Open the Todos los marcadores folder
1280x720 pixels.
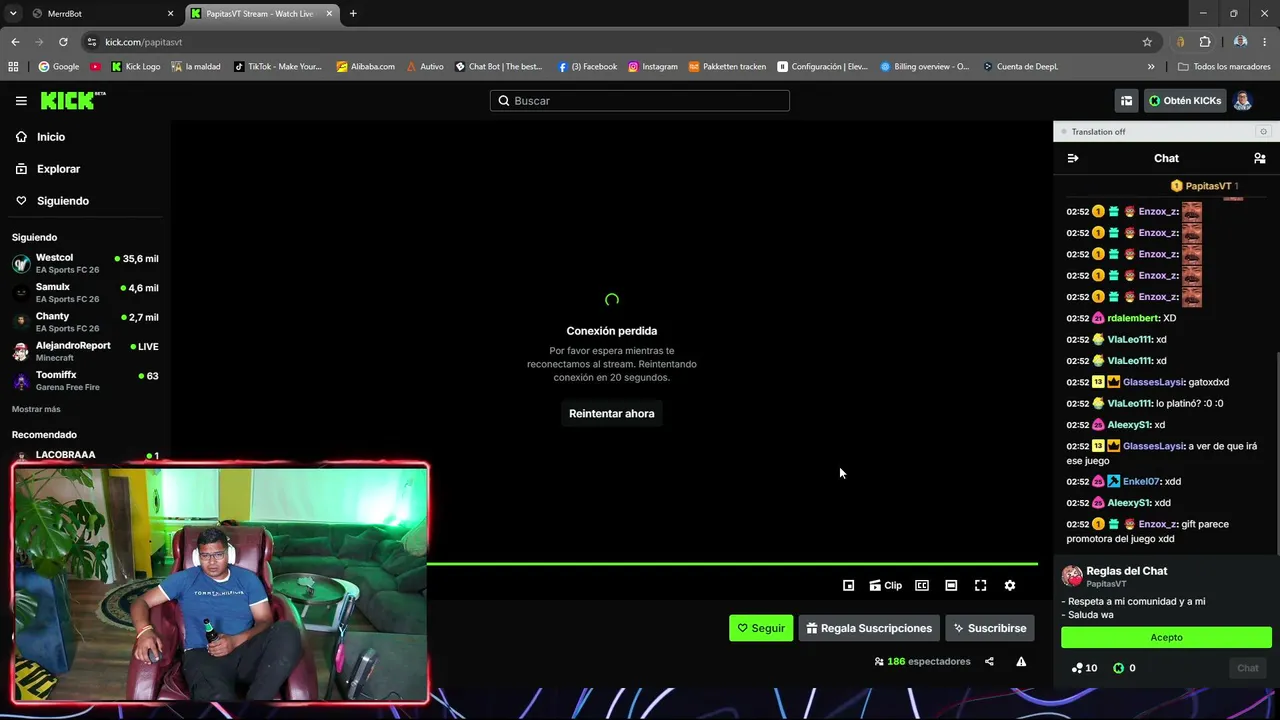(x=1224, y=67)
